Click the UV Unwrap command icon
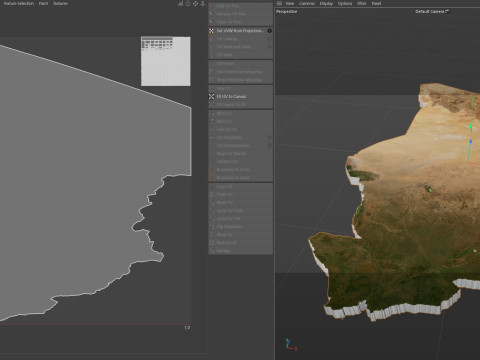This screenshot has height=360, width=480. click(211, 39)
